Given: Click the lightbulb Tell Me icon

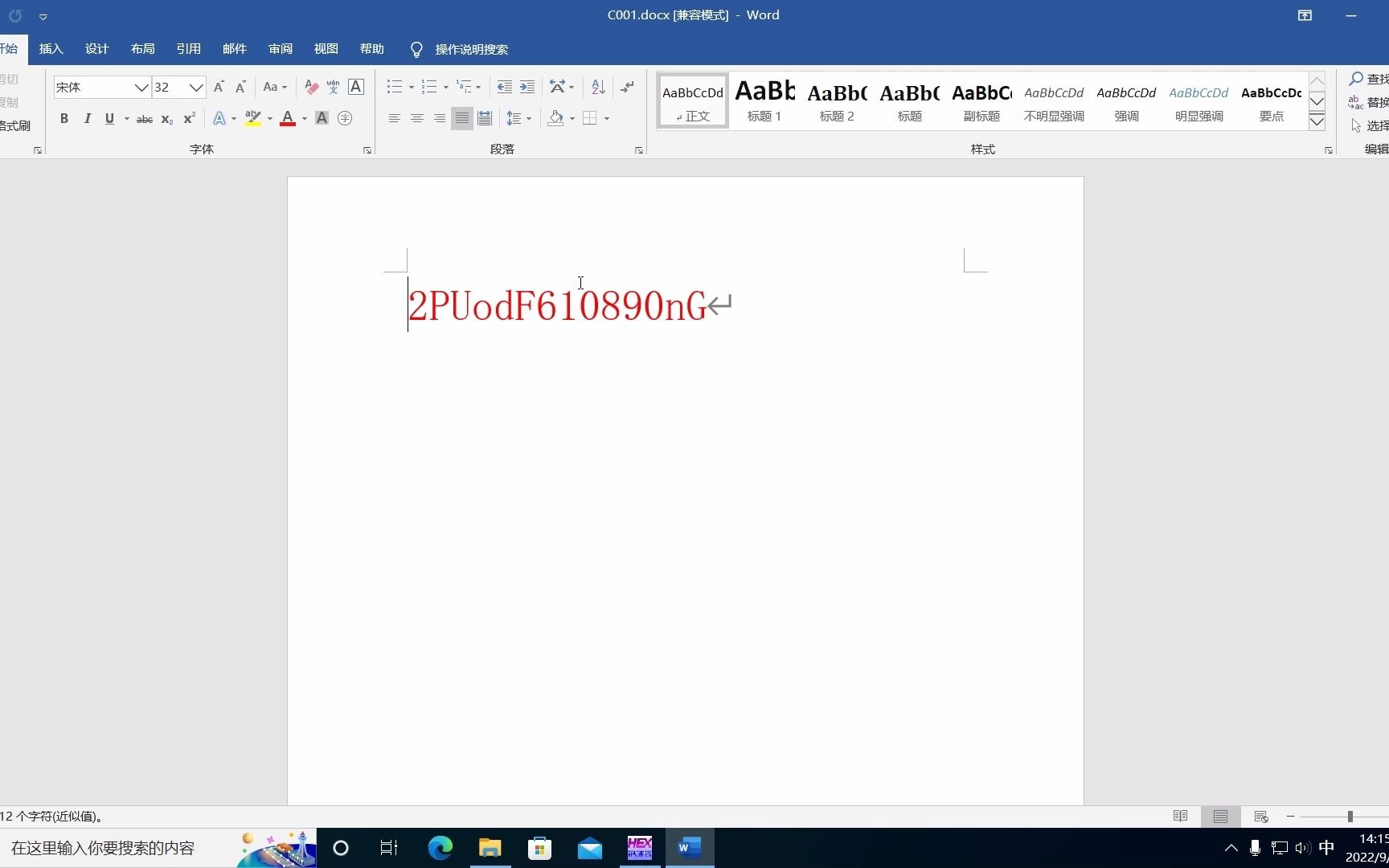Looking at the screenshot, I should [416, 50].
